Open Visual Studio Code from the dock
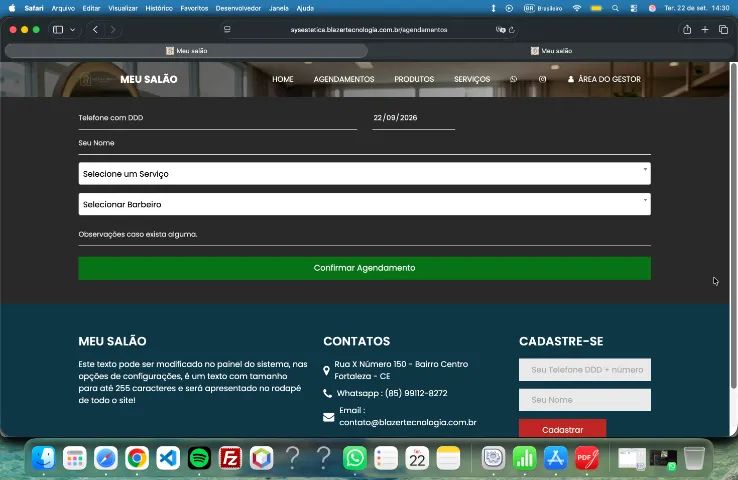This screenshot has width=738, height=480. 168,458
